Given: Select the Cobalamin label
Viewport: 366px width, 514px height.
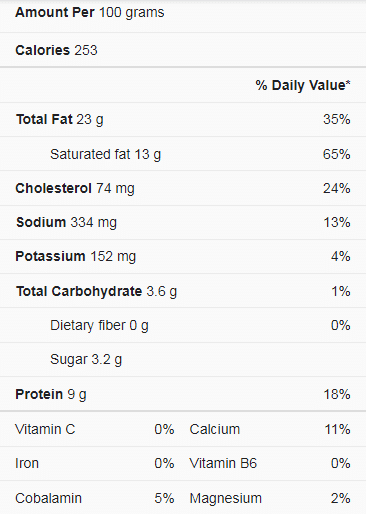Looking at the screenshot, I should point(48,498).
